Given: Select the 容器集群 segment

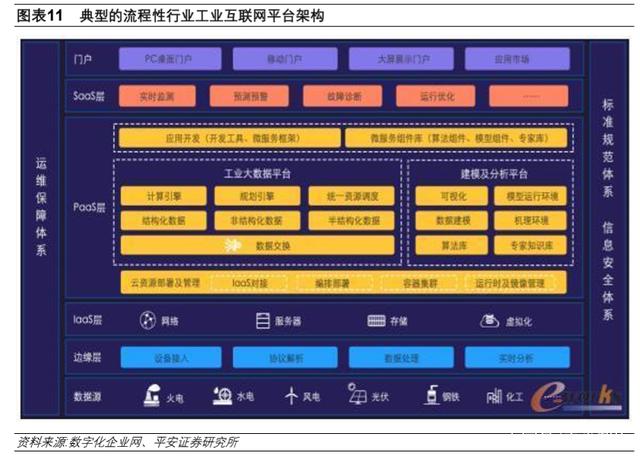Looking at the screenshot, I should click(420, 283).
